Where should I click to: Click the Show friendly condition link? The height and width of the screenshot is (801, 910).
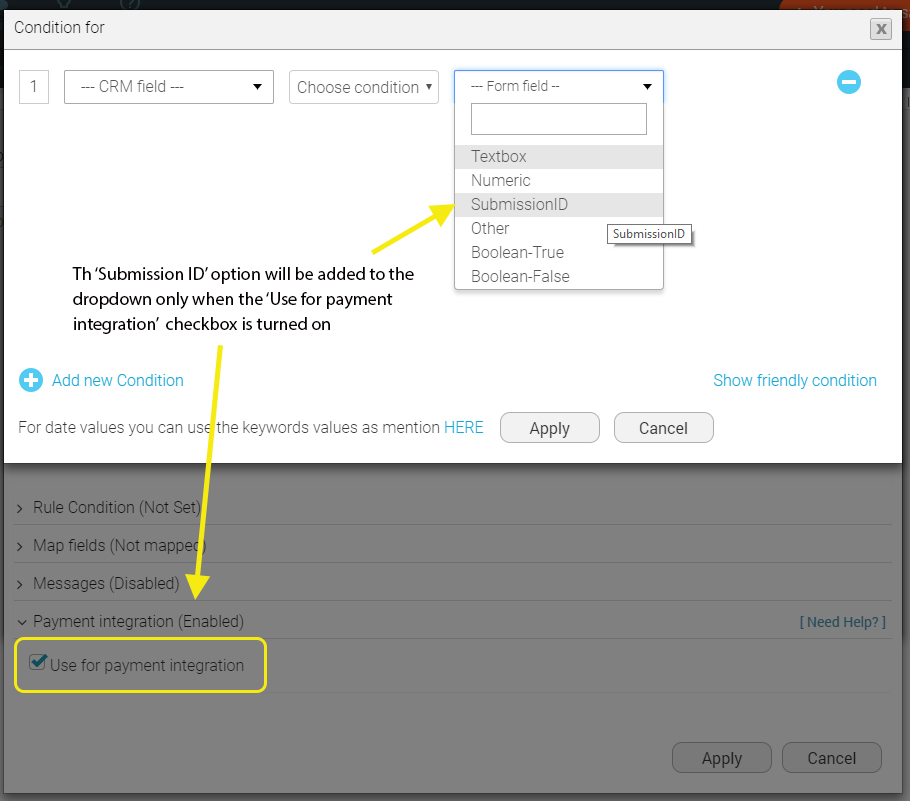pos(794,380)
